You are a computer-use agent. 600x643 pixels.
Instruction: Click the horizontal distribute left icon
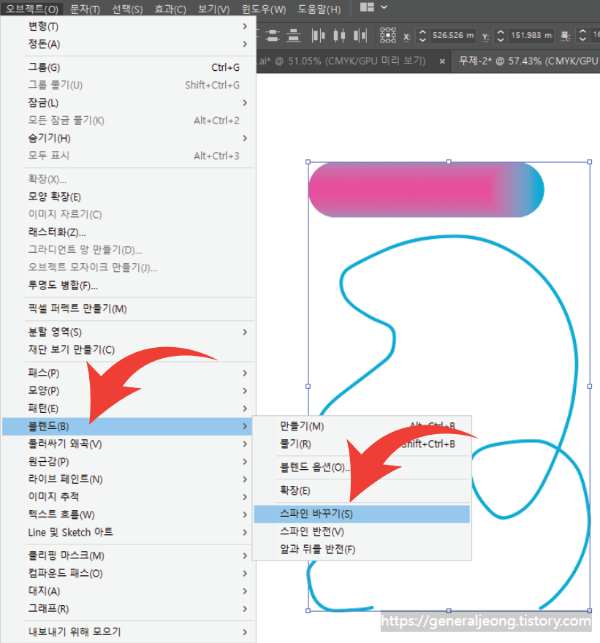(x=318, y=35)
